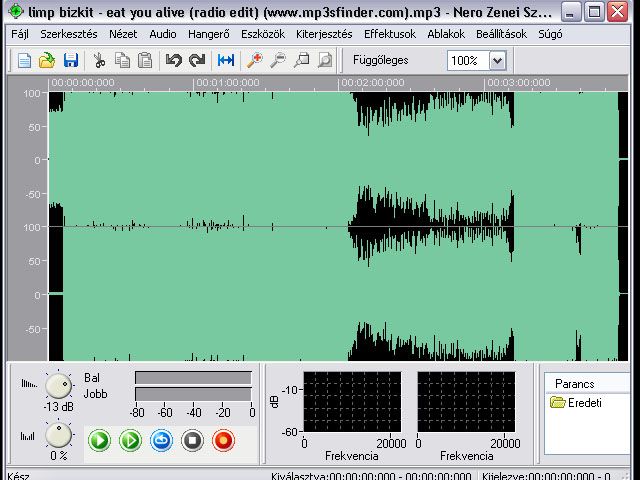Select the whole track with the blue arrows icon
Viewport: 640px width, 480px height.
tap(226, 60)
